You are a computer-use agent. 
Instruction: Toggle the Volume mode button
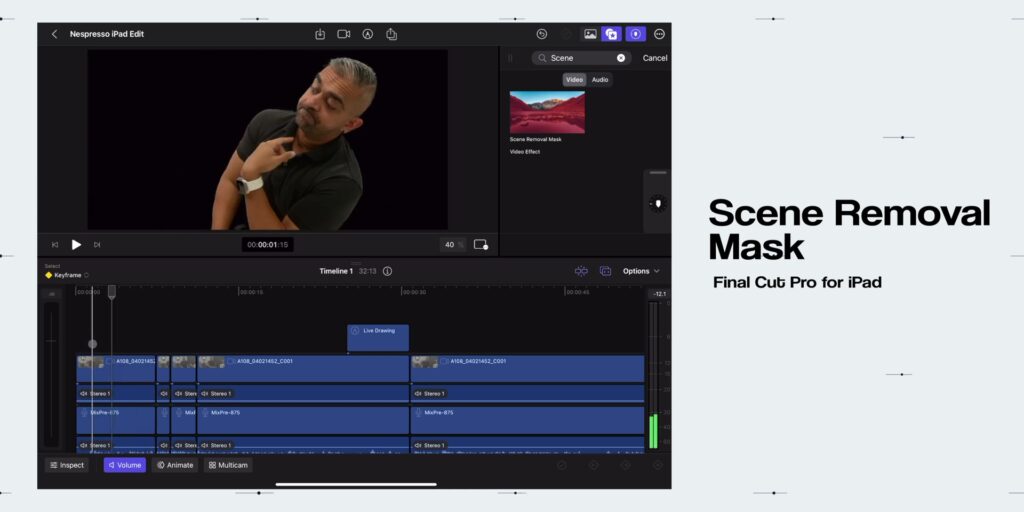click(125, 465)
